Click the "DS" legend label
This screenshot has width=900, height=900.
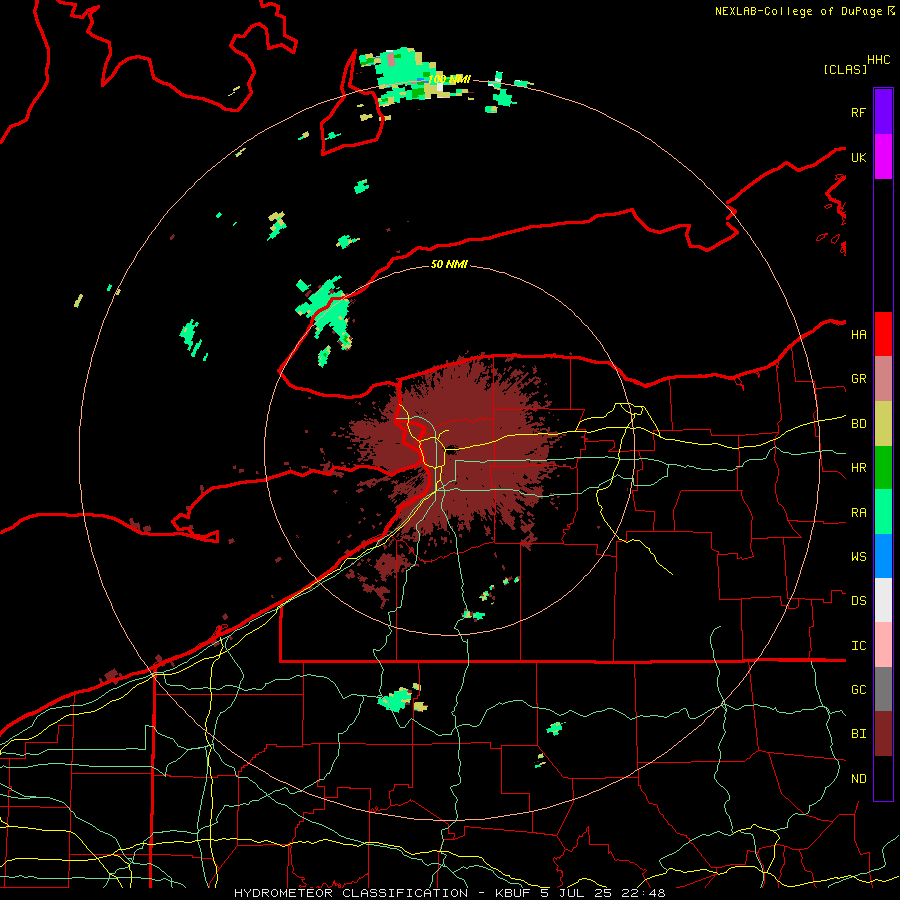[x=858, y=601]
